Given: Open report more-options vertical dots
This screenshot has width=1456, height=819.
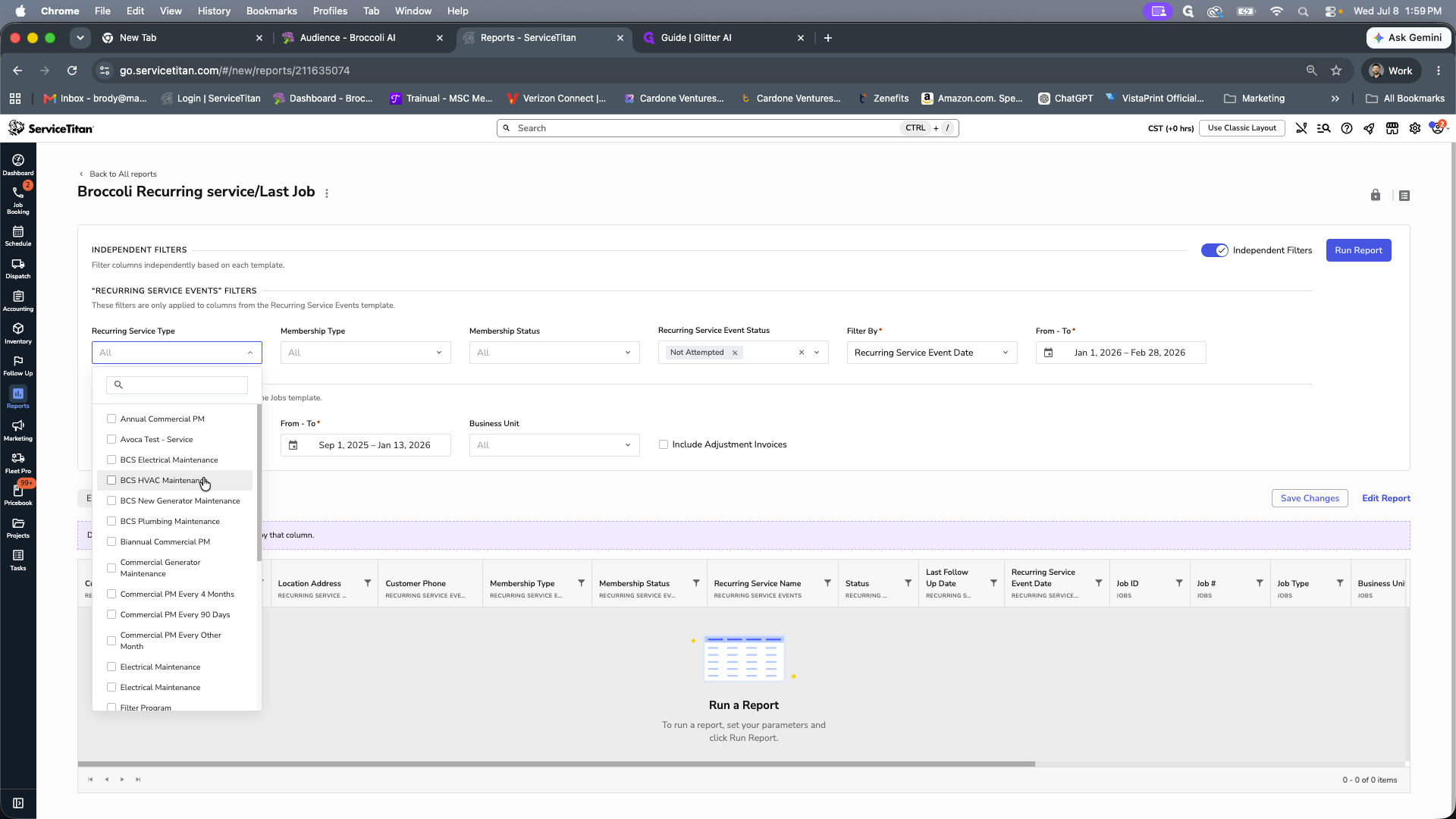Looking at the screenshot, I should (x=327, y=193).
